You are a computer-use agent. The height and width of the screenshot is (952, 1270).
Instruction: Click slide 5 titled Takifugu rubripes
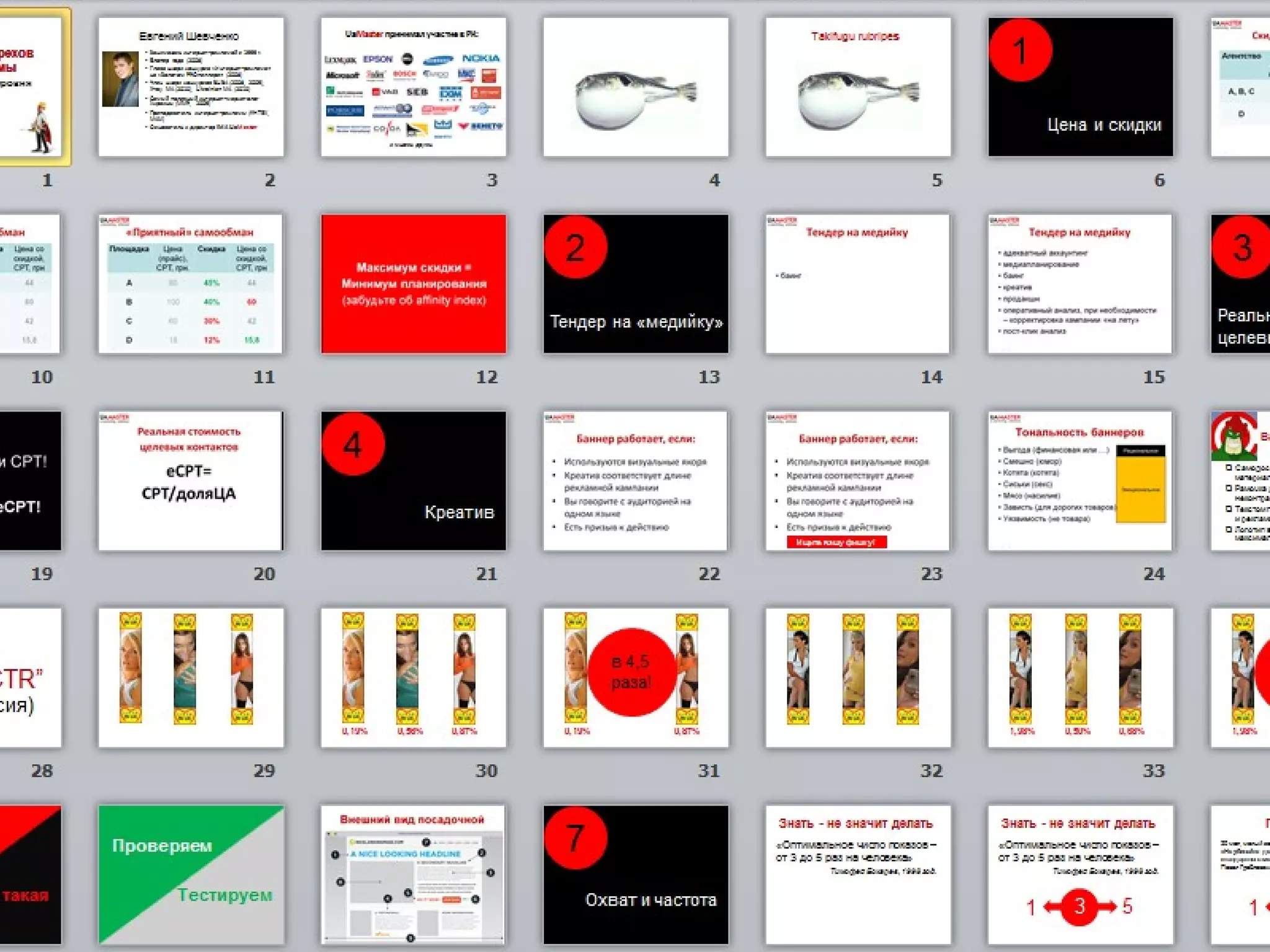coord(858,87)
